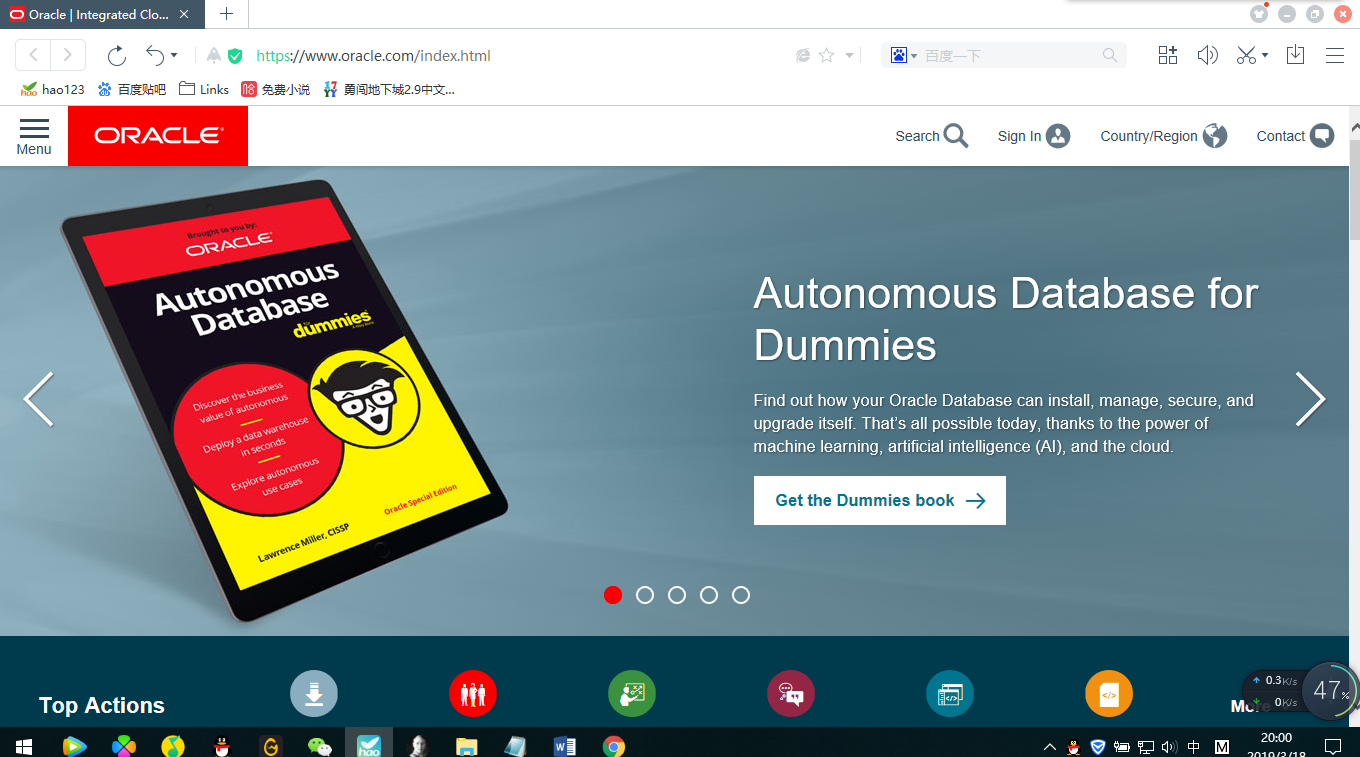The image size is (1360, 757).
Task: Go back with browser back arrow
Action: [33, 56]
